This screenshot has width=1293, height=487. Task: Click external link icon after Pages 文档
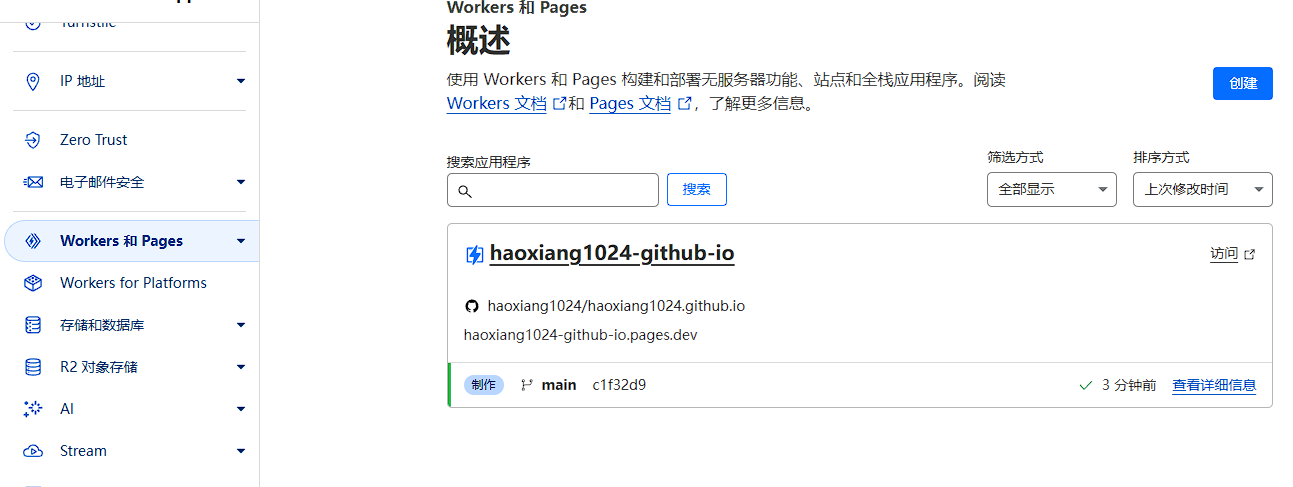click(x=685, y=103)
